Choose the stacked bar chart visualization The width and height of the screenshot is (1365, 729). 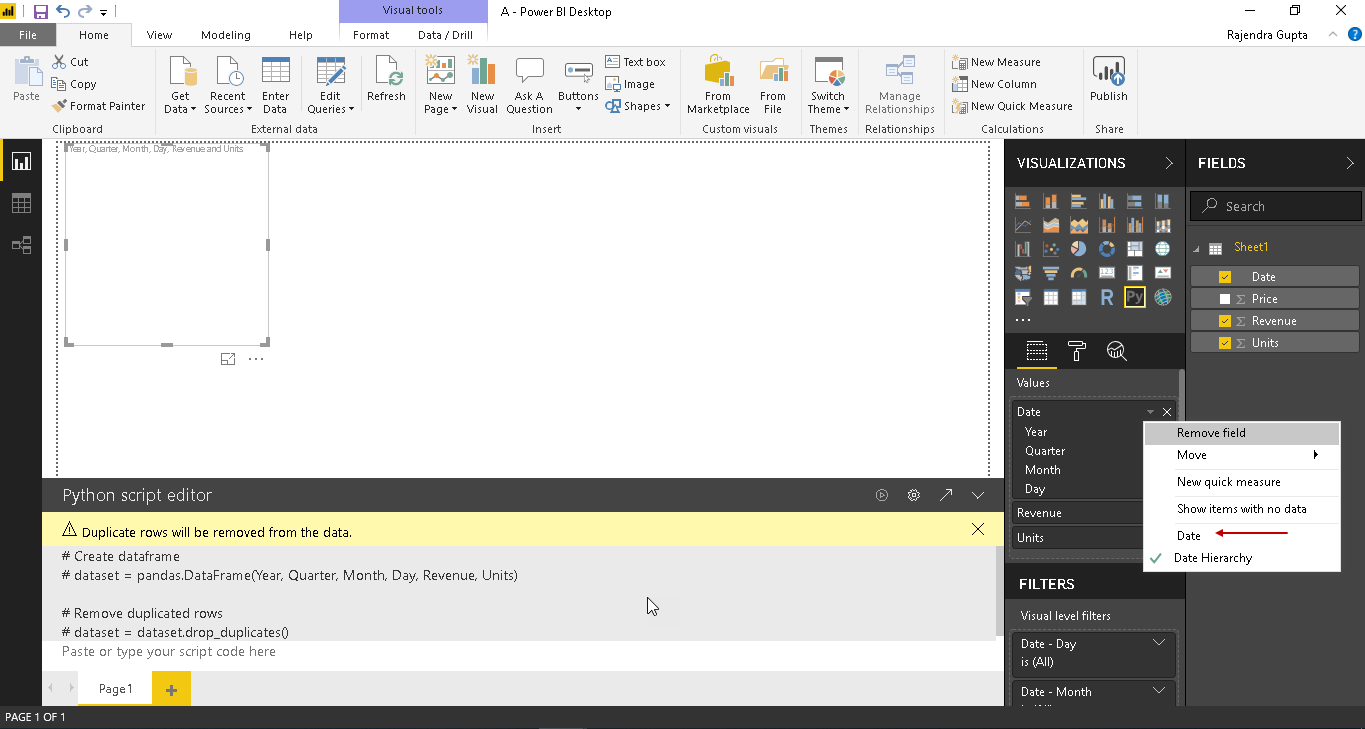(x=1022, y=201)
